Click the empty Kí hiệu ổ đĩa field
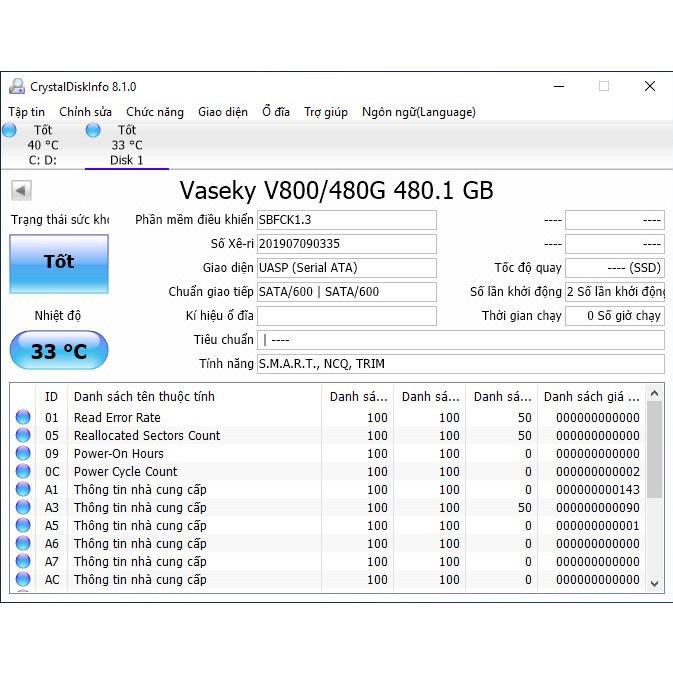The width and height of the screenshot is (673, 673). click(347, 316)
